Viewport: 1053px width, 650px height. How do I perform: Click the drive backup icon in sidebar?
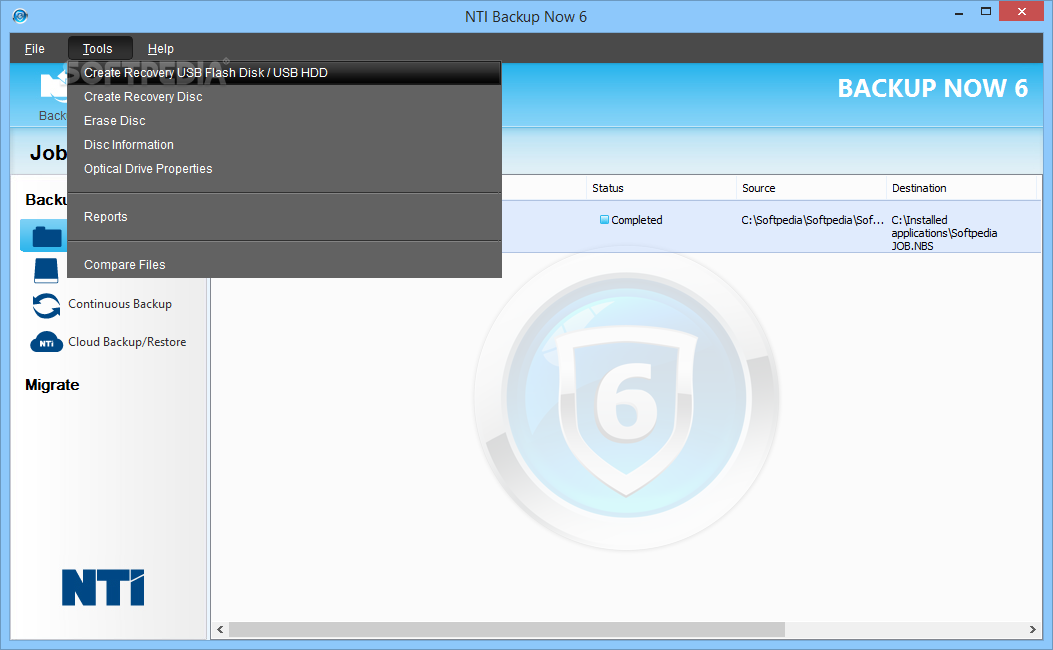[x=46, y=271]
